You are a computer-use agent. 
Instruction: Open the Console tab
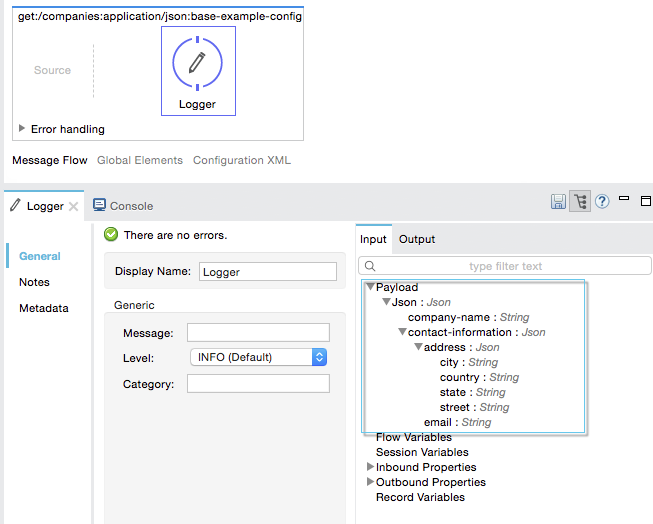pos(123,206)
